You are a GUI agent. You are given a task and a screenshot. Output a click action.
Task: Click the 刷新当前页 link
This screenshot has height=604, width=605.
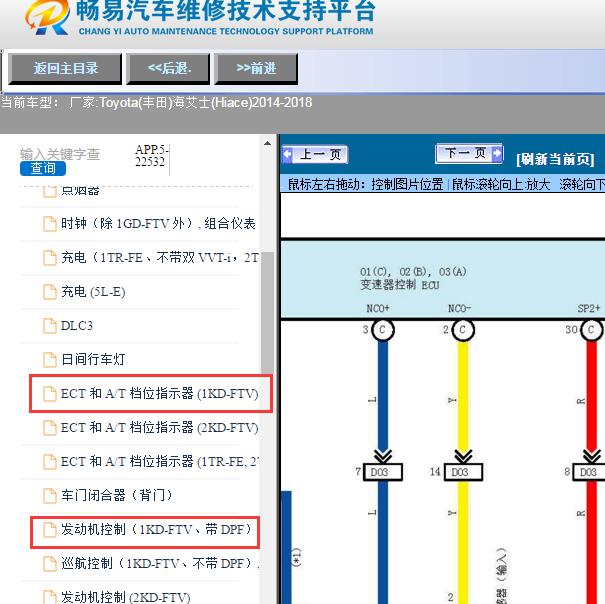click(x=555, y=159)
